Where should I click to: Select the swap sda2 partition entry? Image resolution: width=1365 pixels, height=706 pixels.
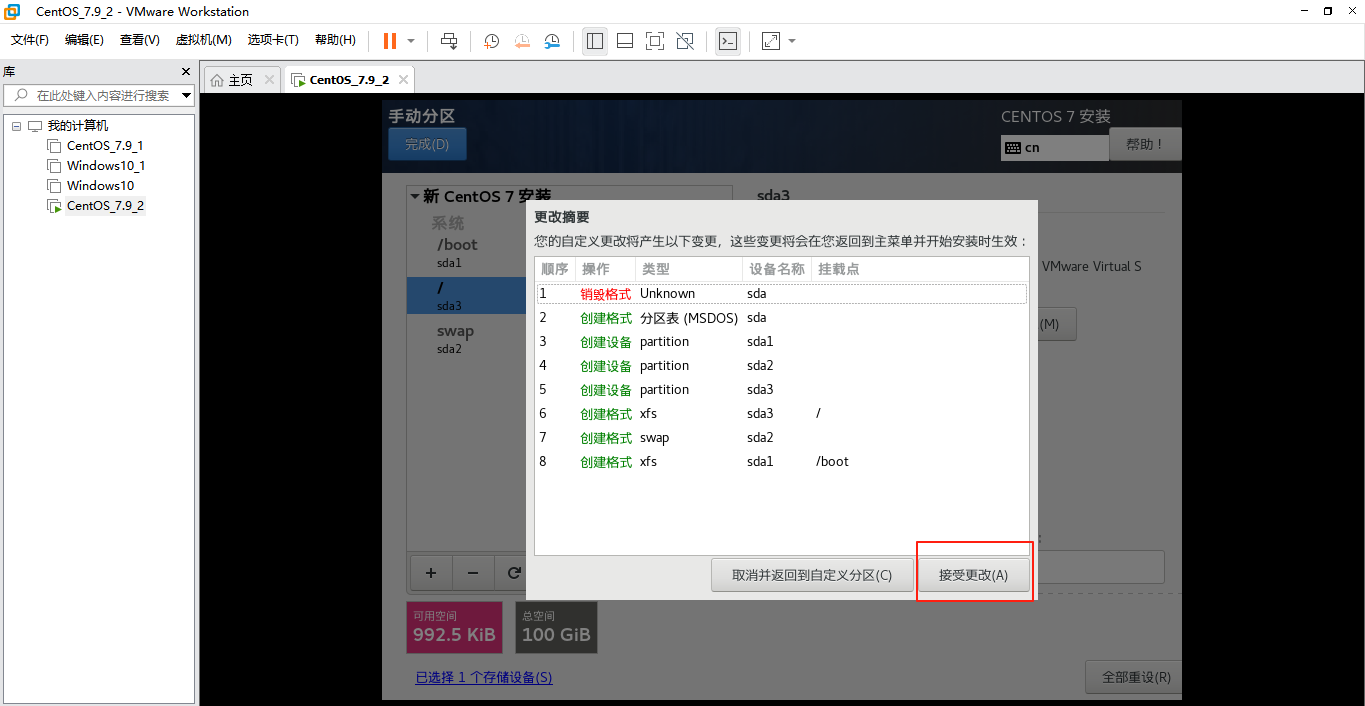coord(467,339)
